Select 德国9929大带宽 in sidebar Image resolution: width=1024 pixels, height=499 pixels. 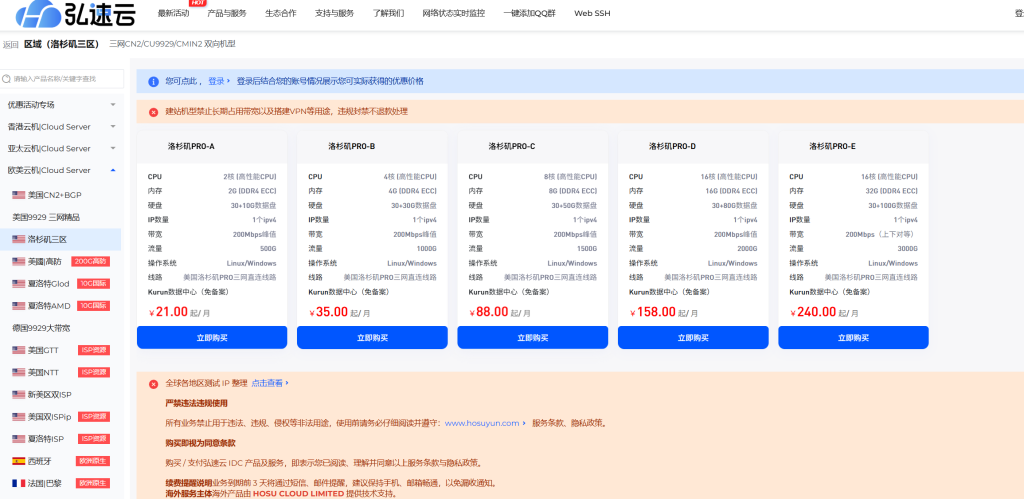pos(41,328)
